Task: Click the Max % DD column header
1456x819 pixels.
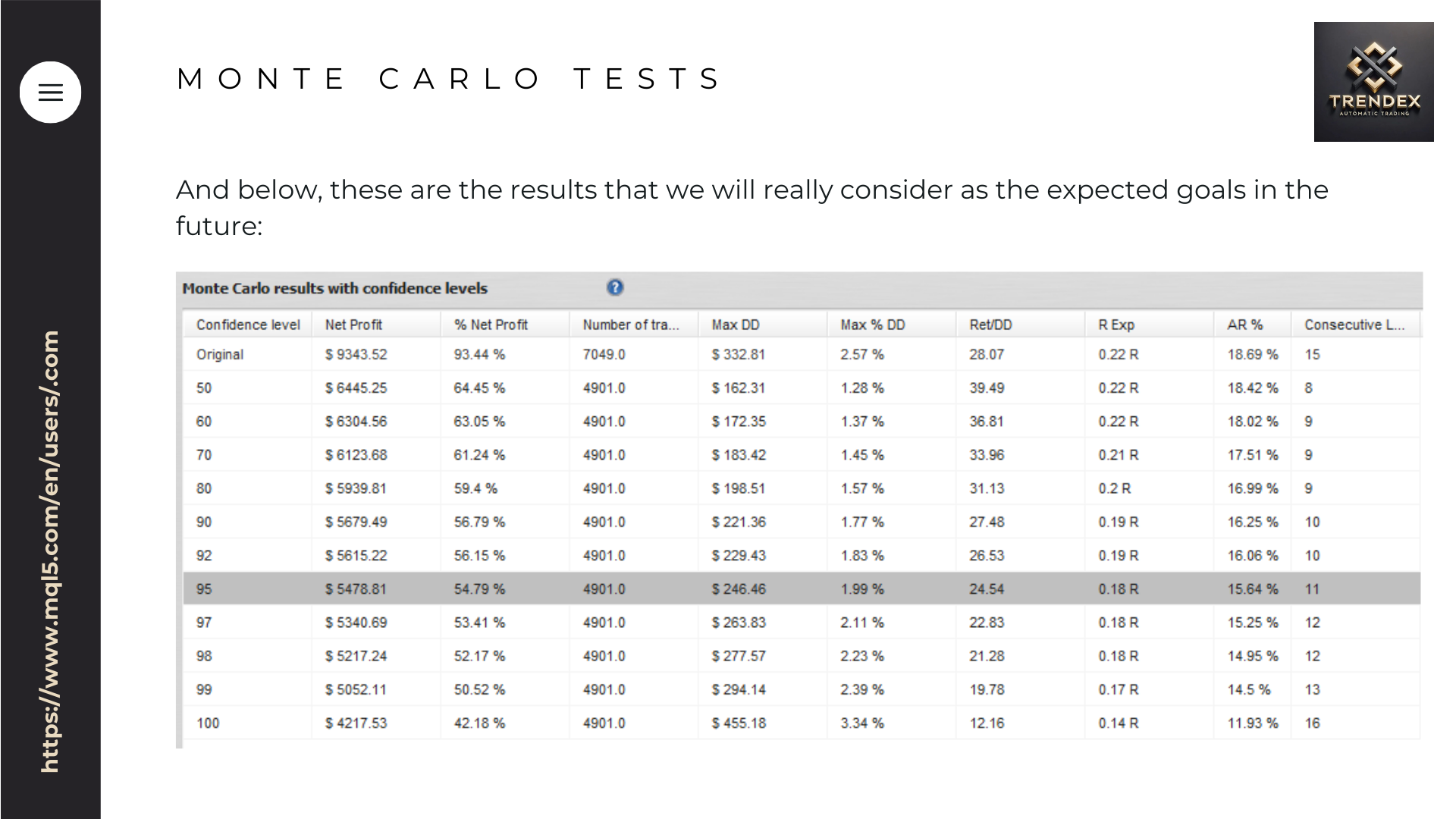Action: tap(892, 325)
